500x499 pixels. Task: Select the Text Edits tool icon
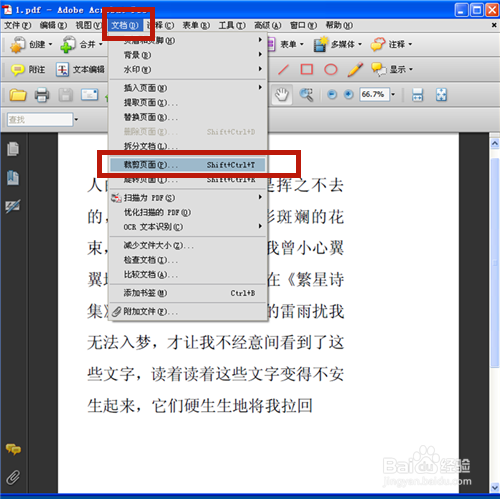pos(62,70)
